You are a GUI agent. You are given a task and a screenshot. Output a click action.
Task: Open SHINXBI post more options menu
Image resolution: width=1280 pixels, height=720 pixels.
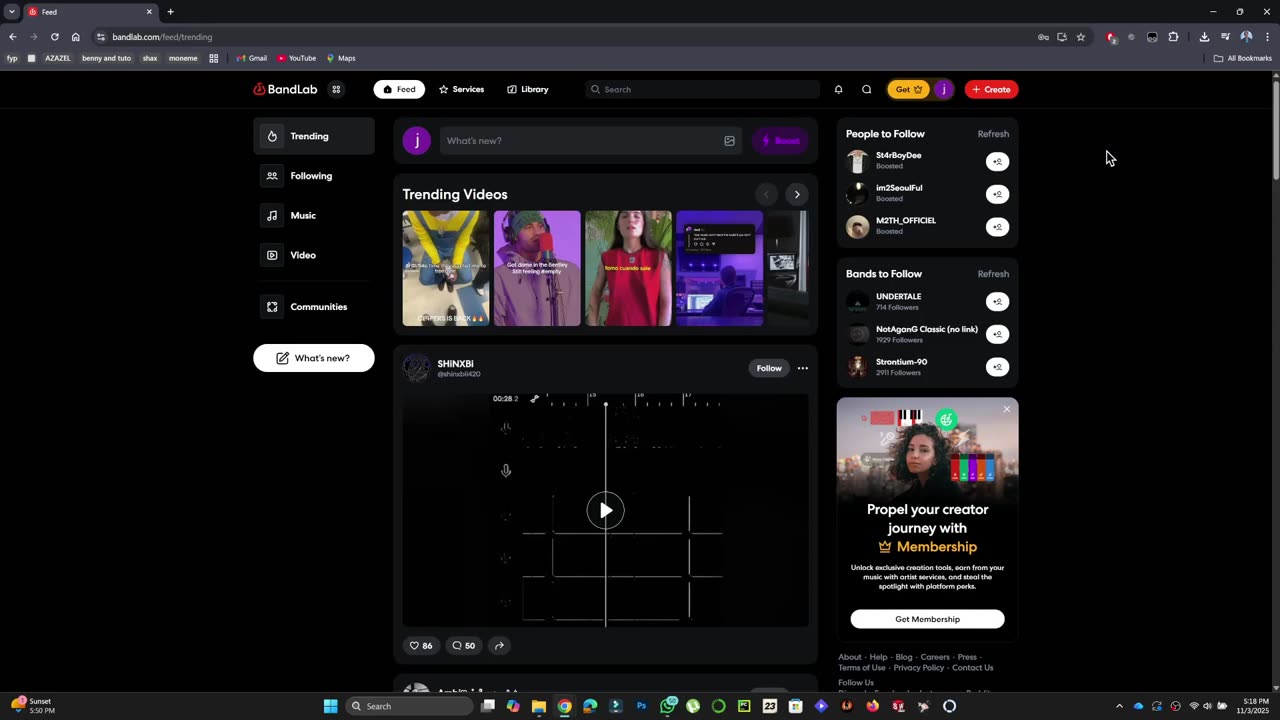coord(802,368)
